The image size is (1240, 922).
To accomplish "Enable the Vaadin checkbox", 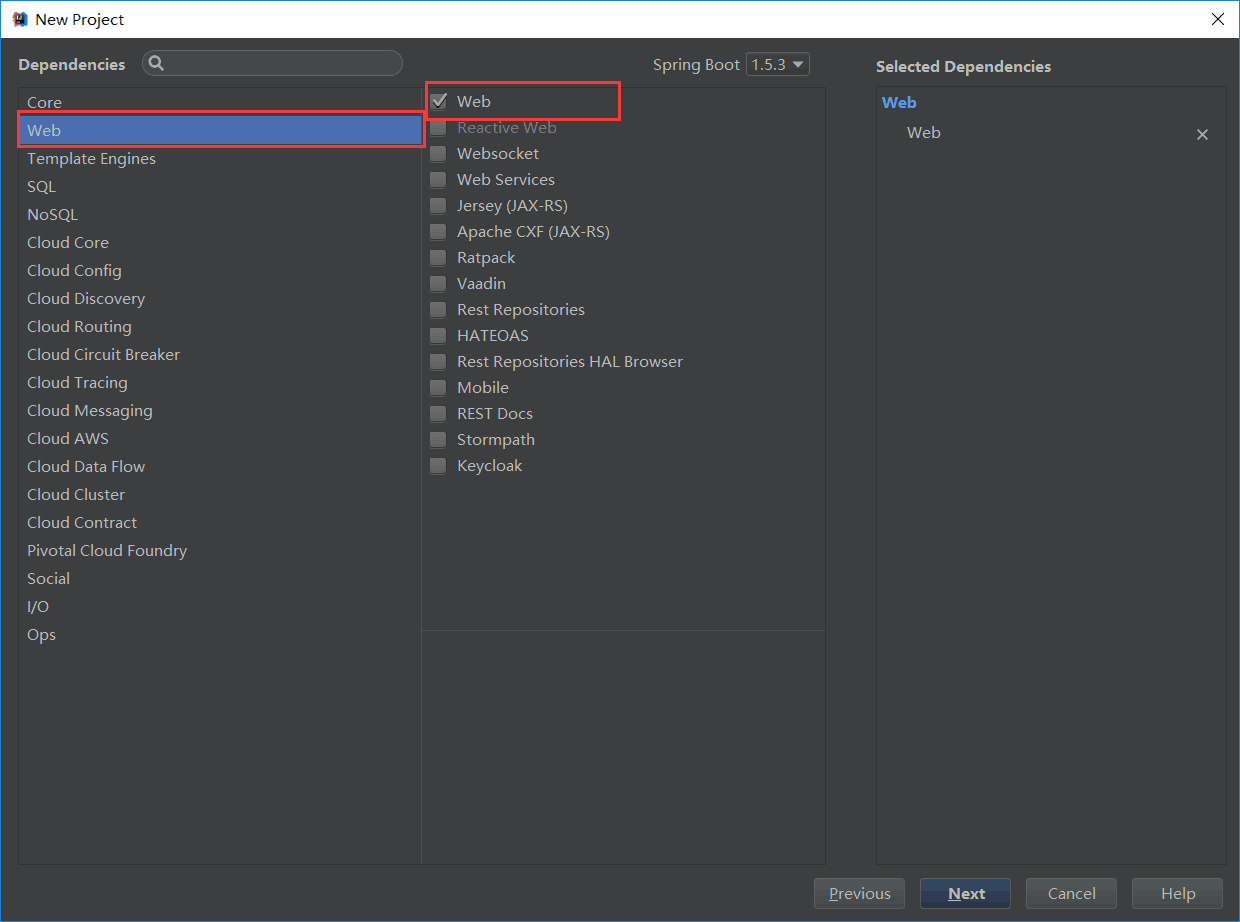I will (x=438, y=283).
